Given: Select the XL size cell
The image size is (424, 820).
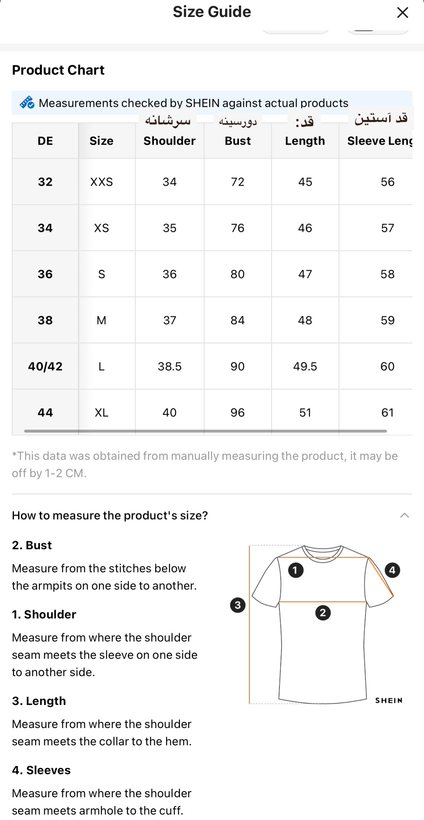Looking at the screenshot, I should [x=101, y=413].
